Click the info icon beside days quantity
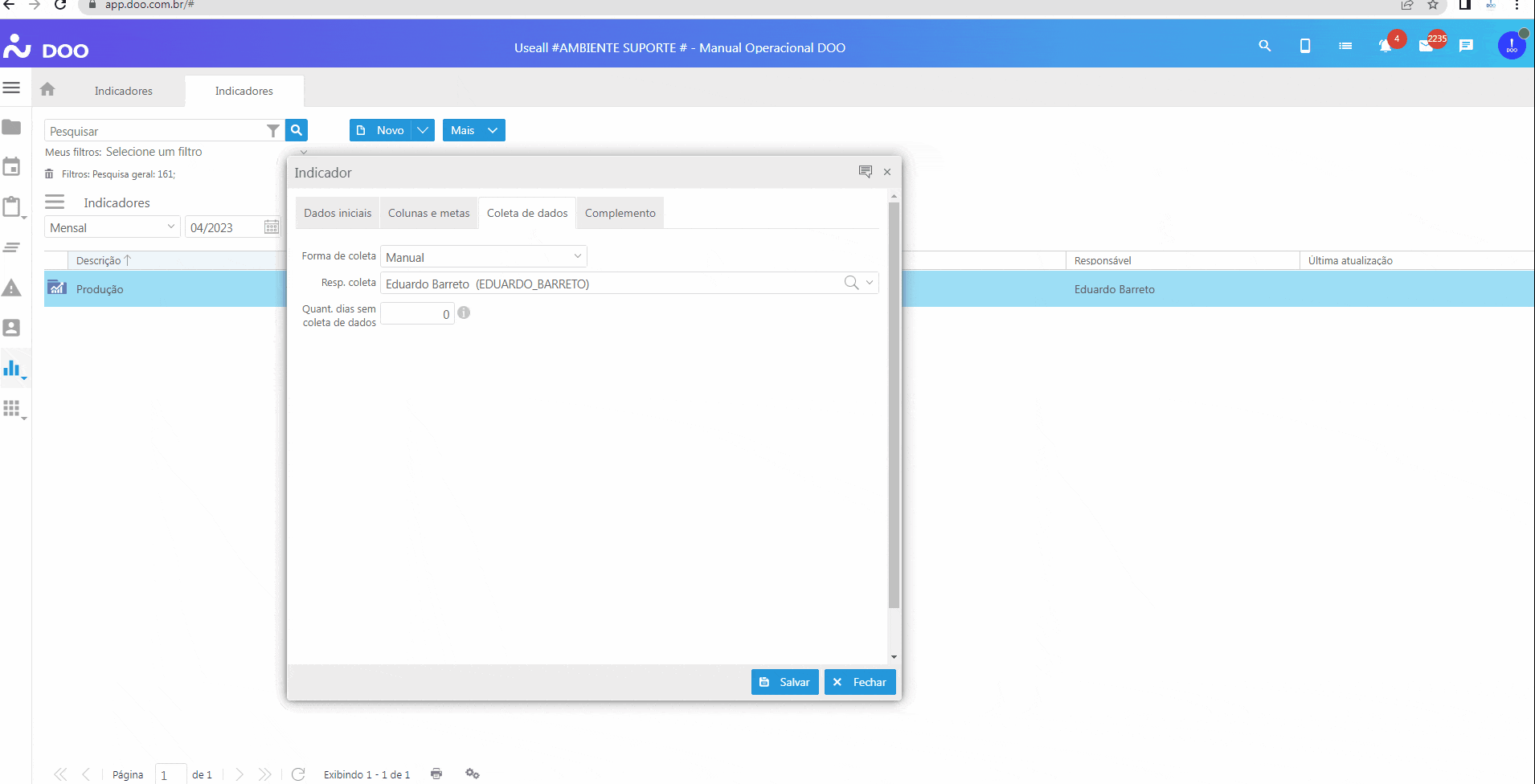This screenshot has width=1535, height=784. click(464, 313)
